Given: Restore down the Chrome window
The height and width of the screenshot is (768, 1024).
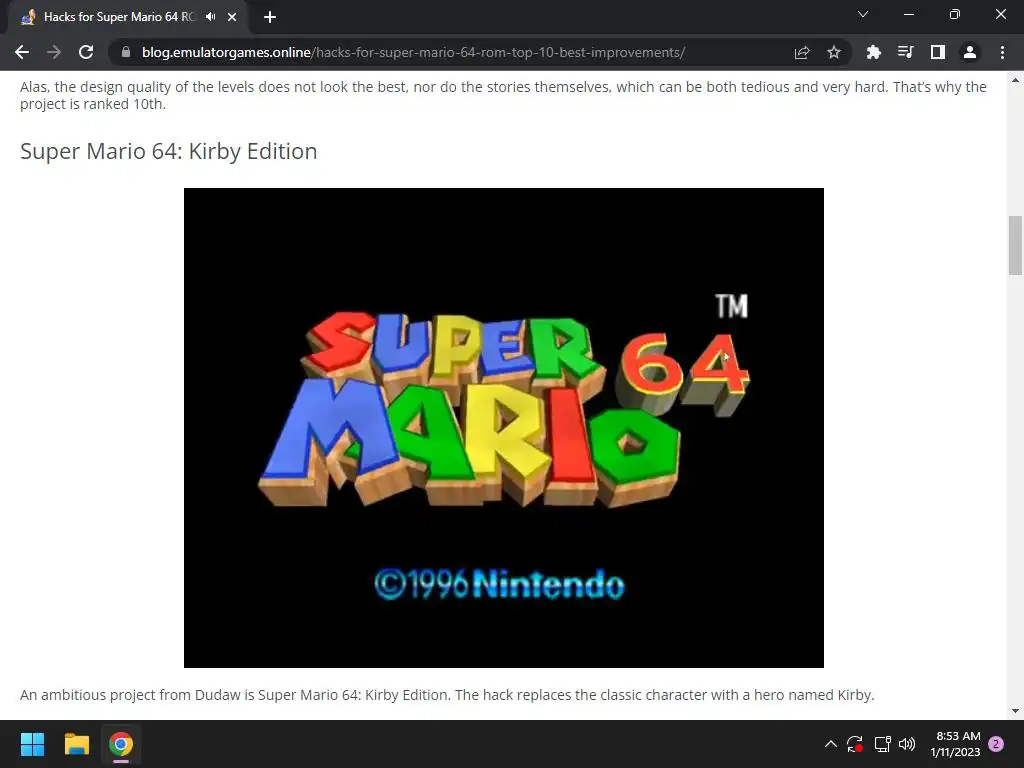Looking at the screenshot, I should (954, 14).
